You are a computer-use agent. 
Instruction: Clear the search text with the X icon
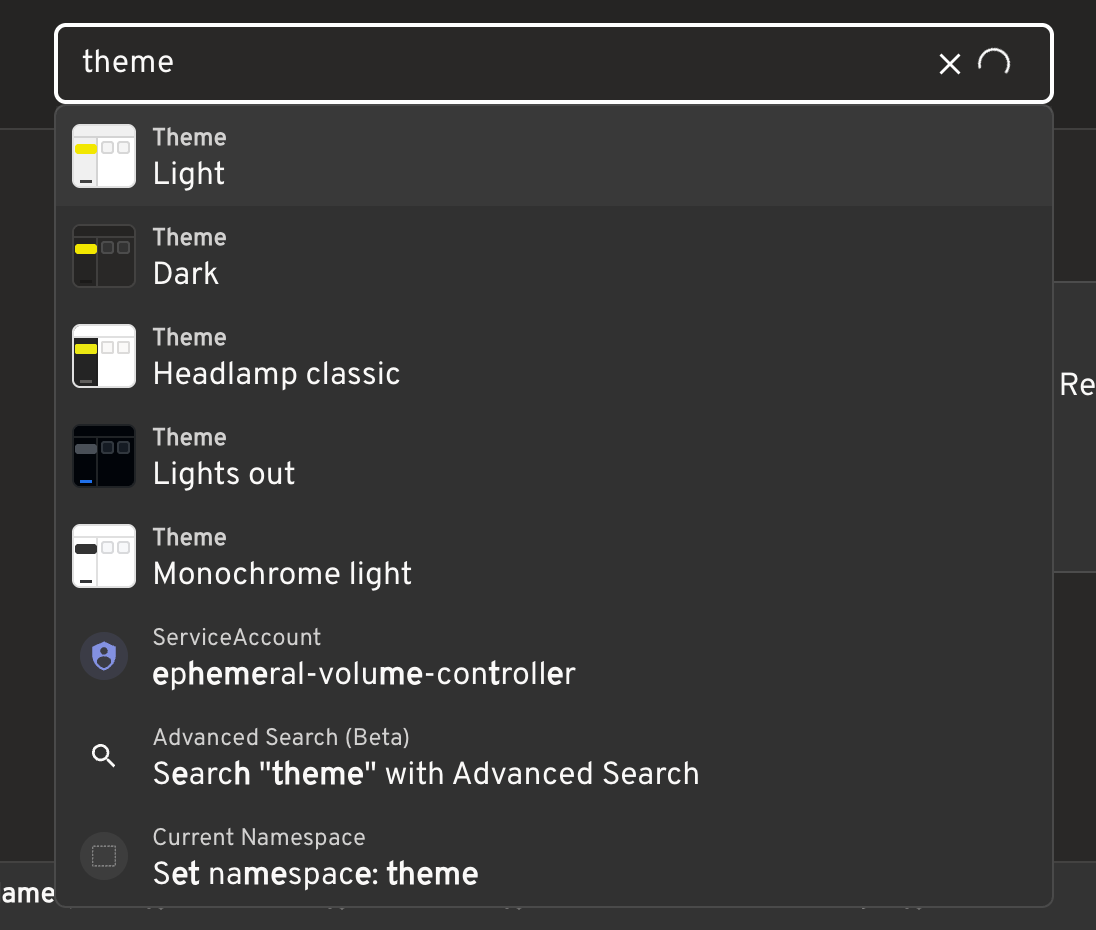pos(949,64)
